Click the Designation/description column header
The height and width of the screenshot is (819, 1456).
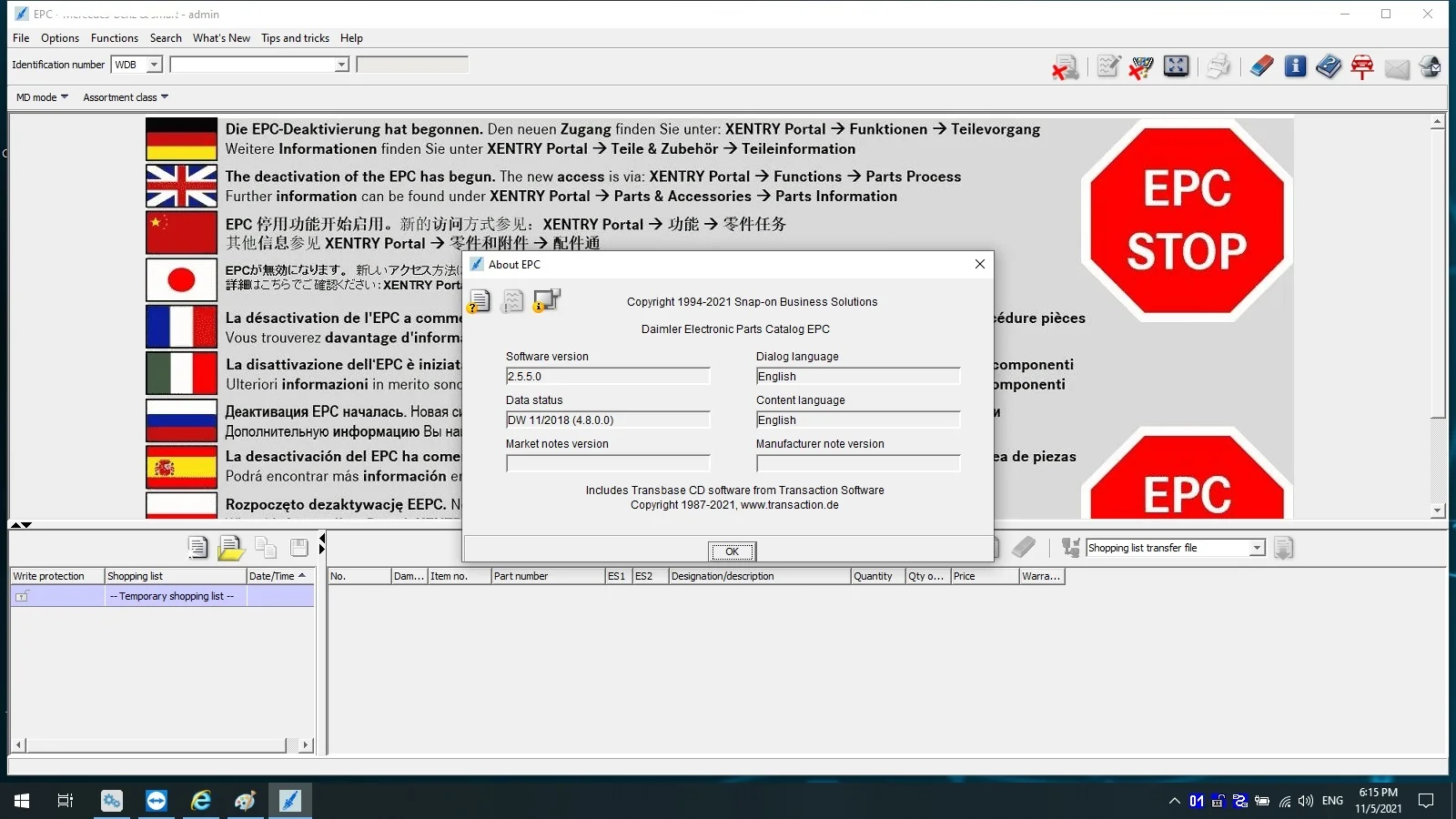coord(759,576)
